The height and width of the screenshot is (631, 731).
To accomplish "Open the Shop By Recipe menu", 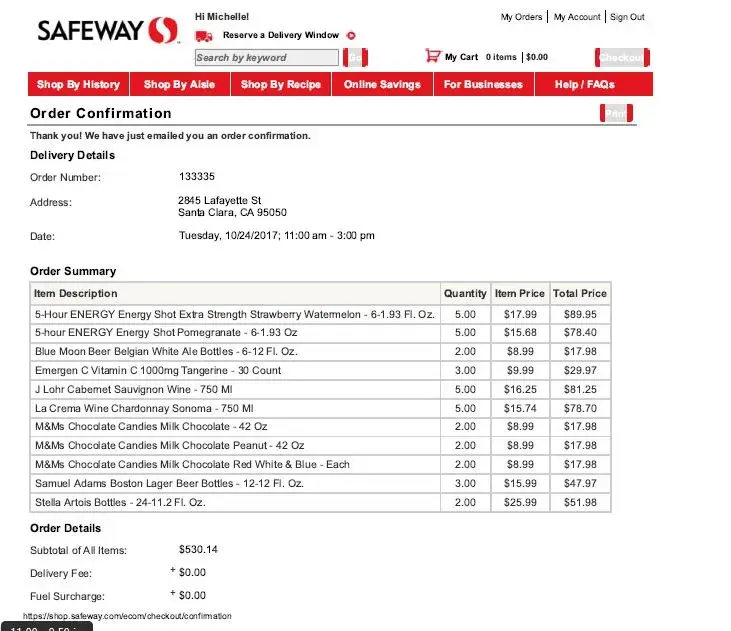I will (x=281, y=84).
